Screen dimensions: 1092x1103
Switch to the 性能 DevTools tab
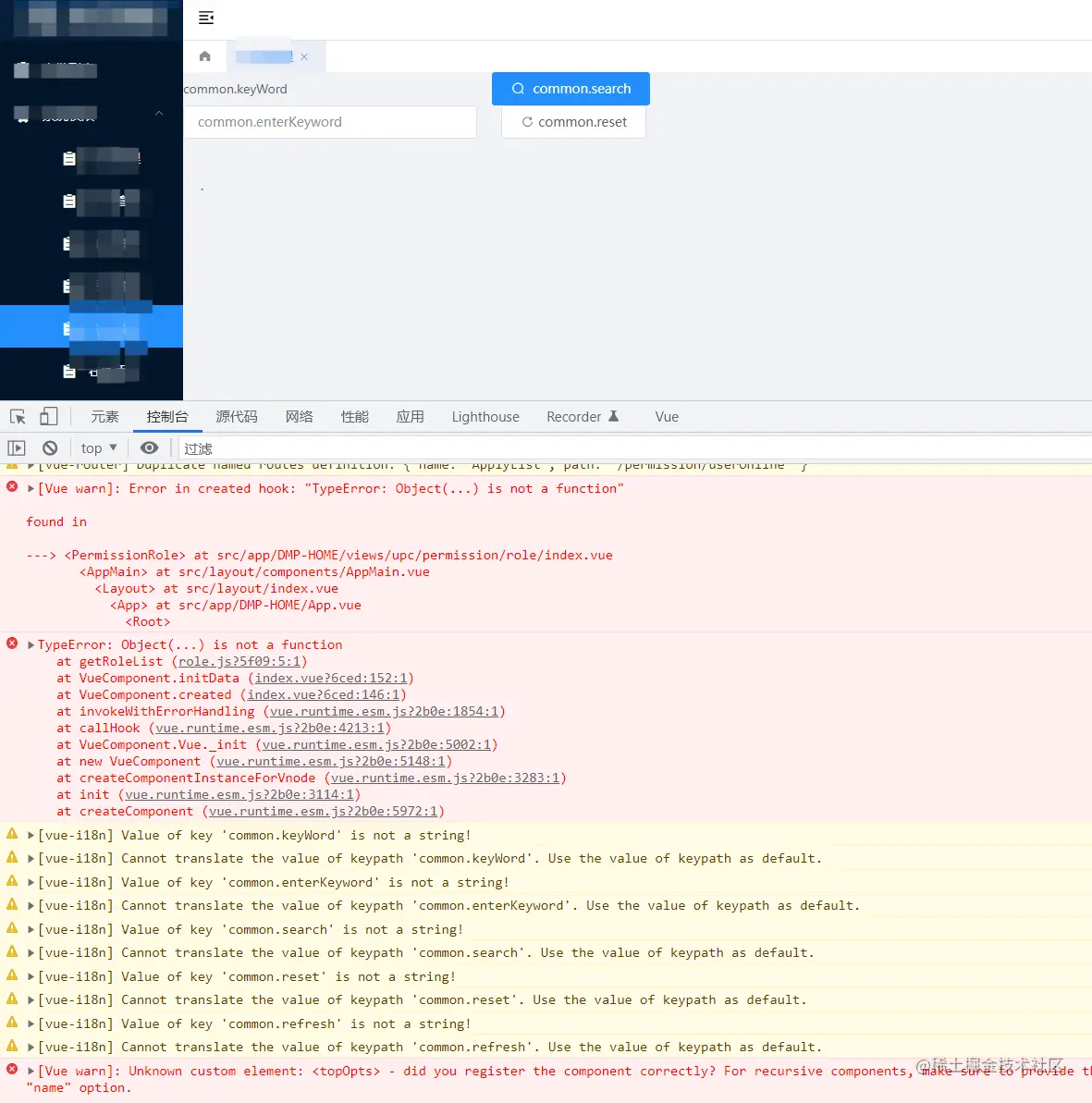(x=355, y=416)
